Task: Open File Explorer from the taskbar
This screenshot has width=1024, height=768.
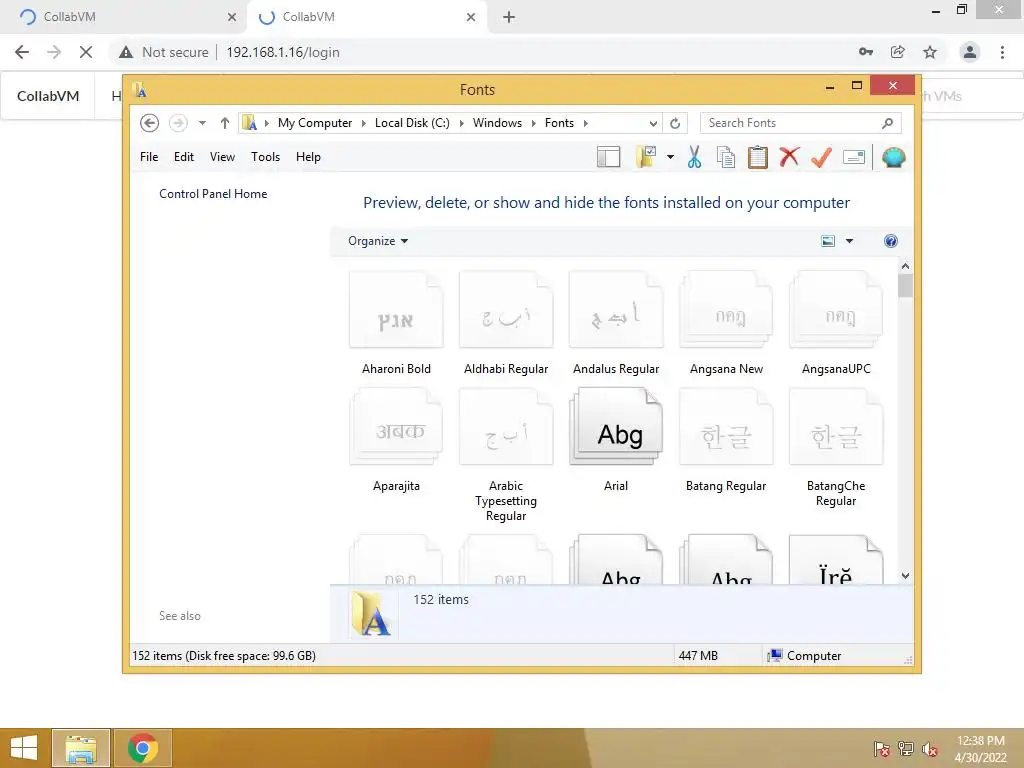Action: point(81,748)
